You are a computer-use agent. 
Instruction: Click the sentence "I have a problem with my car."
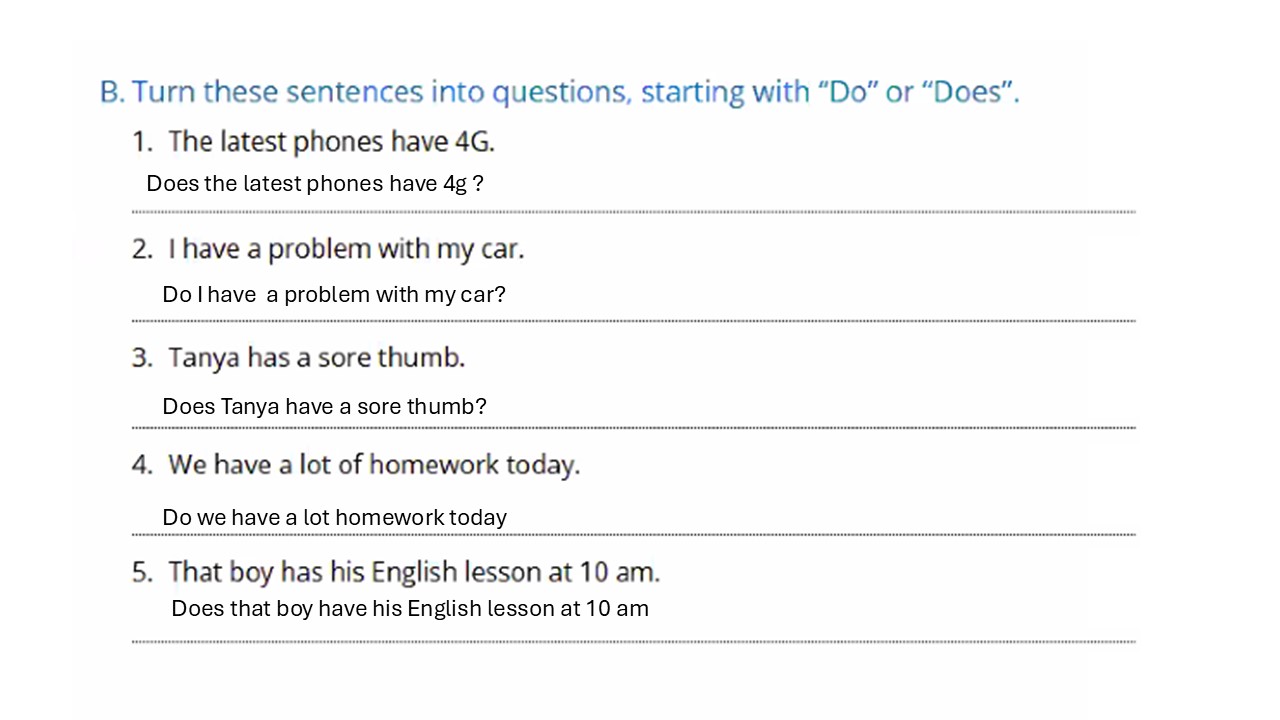point(345,249)
